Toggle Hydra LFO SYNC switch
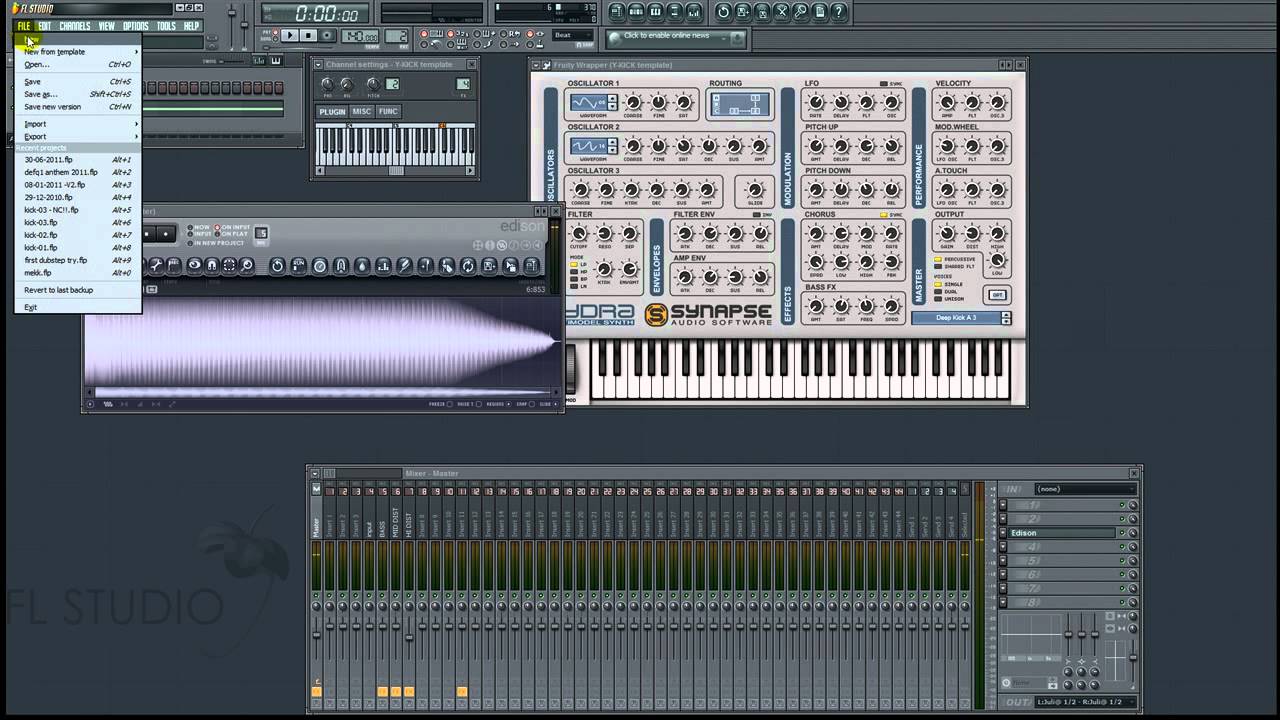Viewport: 1280px width, 720px height. 884,83
